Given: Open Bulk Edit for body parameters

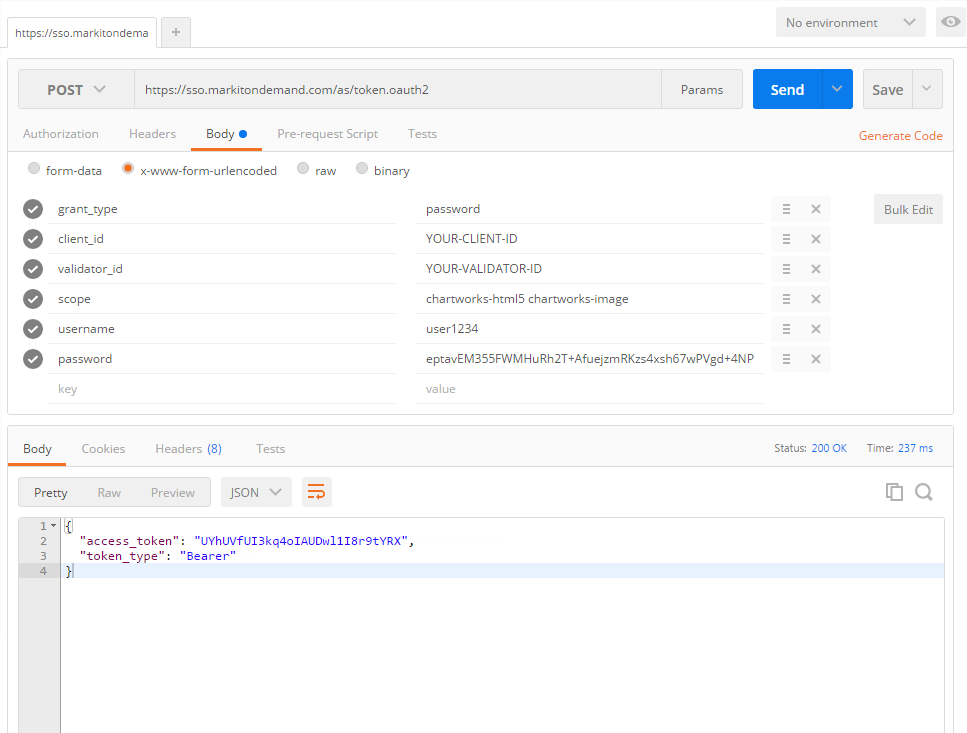Looking at the screenshot, I should [908, 210].
